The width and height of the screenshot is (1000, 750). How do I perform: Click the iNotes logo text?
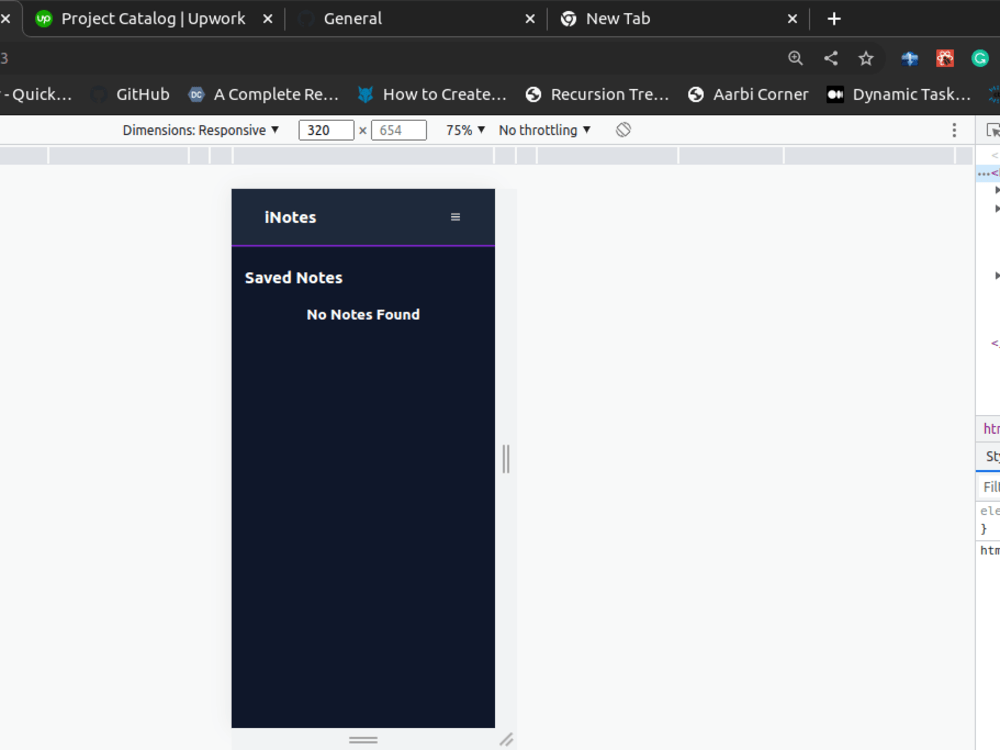click(x=290, y=217)
